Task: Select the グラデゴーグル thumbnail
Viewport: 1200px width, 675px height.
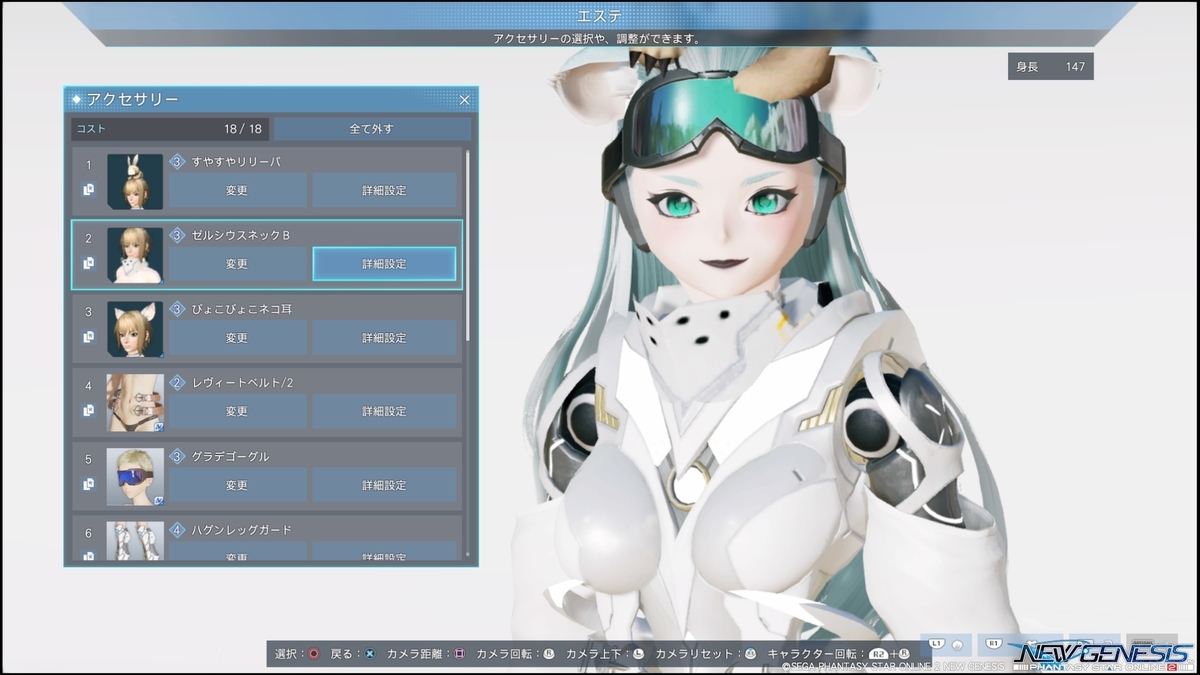Action: [135, 477]
